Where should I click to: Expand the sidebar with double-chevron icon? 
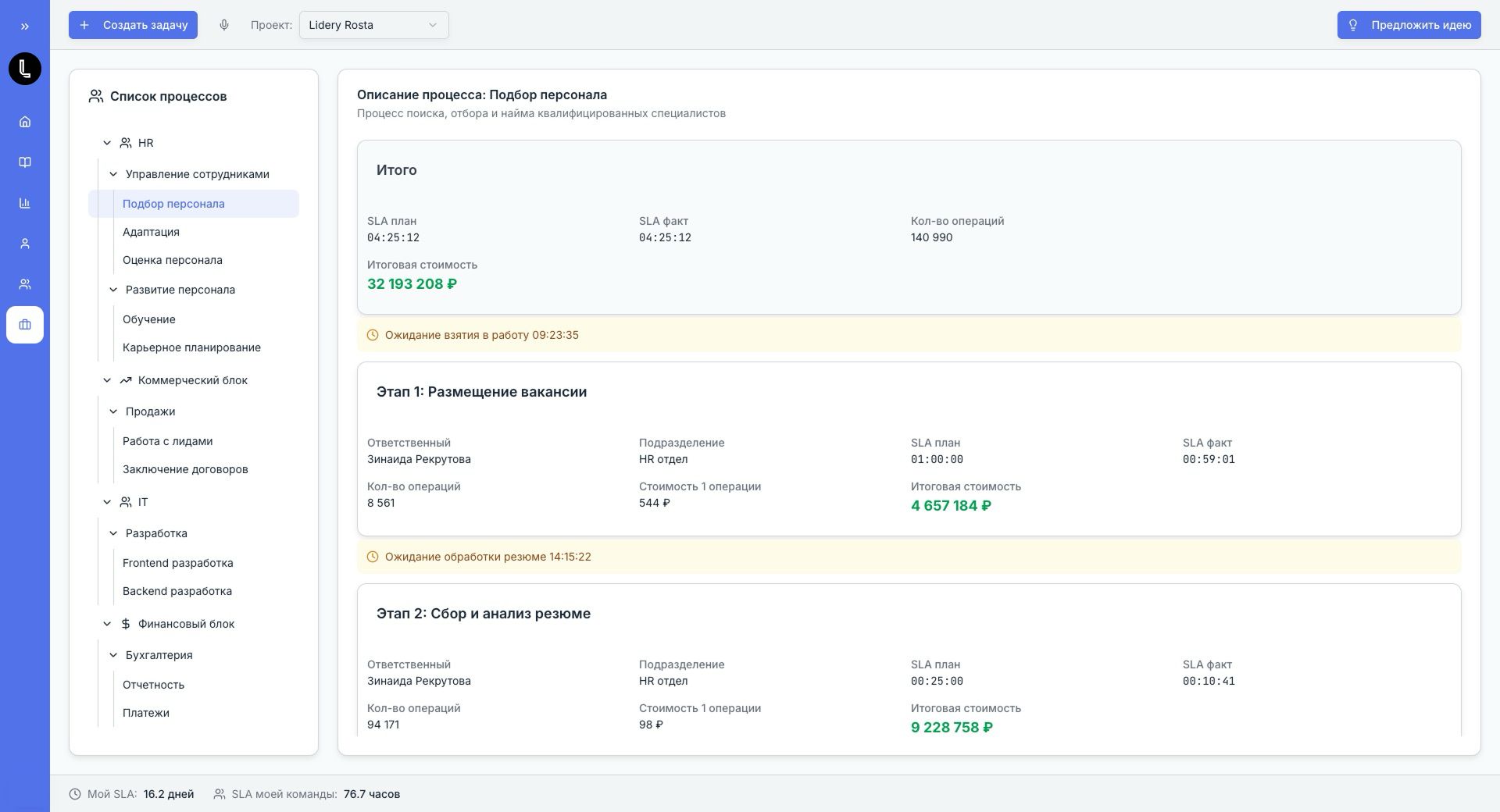point(25,27)
